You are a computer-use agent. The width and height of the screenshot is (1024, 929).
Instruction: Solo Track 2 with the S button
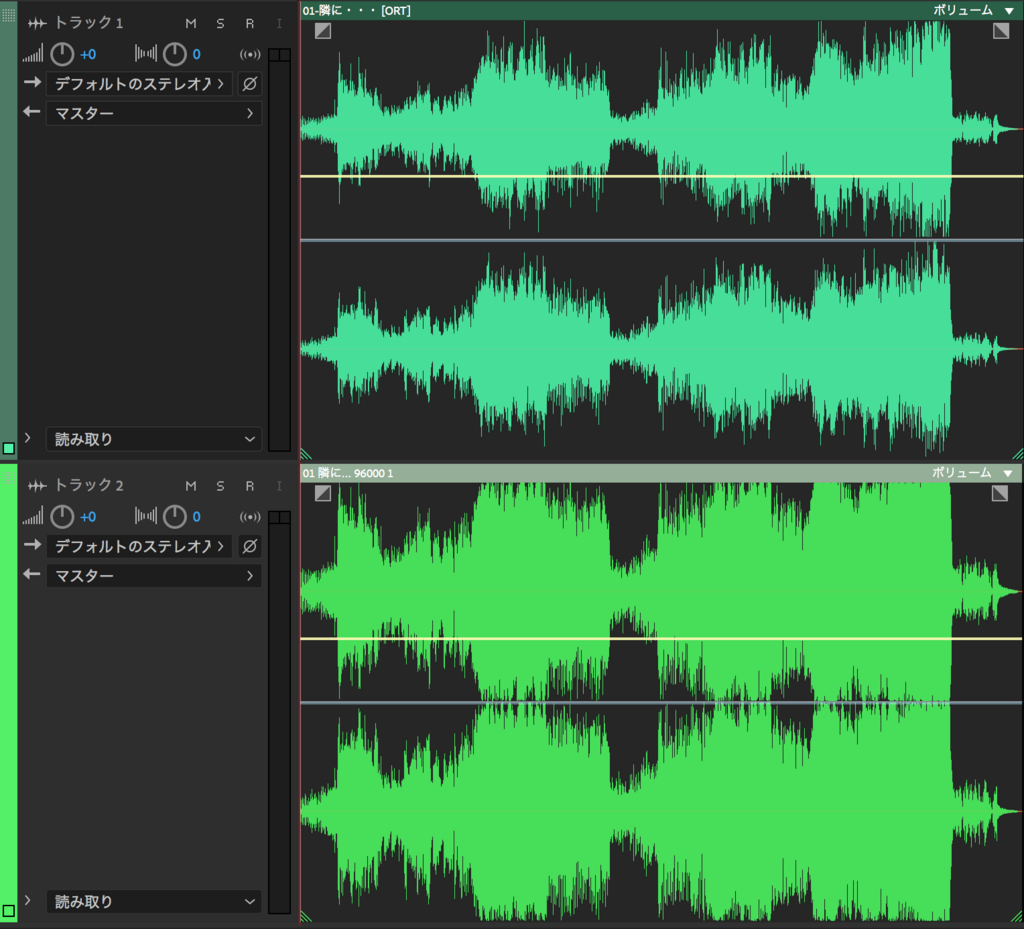click(220, 486)
